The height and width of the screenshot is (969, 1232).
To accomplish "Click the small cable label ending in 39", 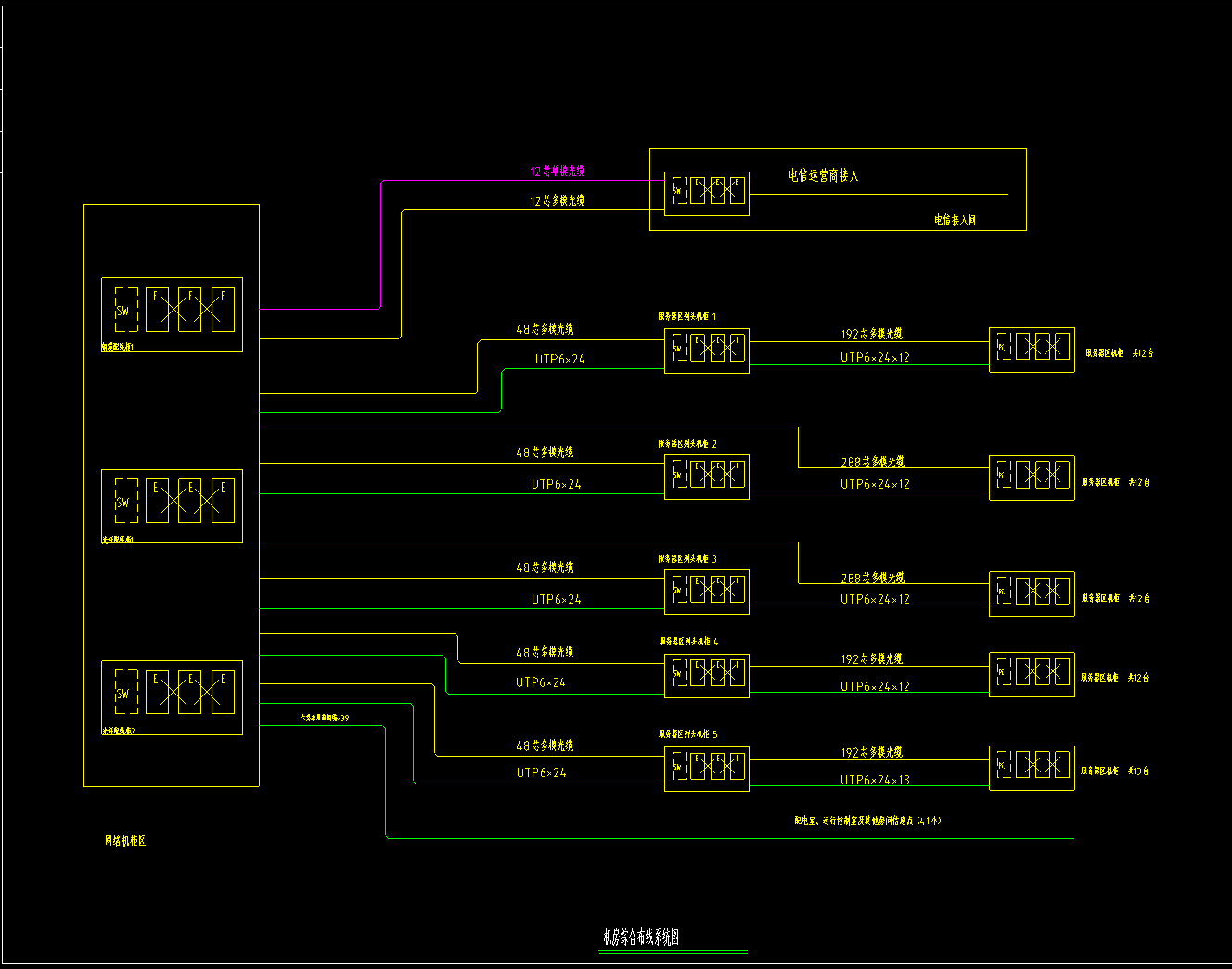I will pos(324,718).
